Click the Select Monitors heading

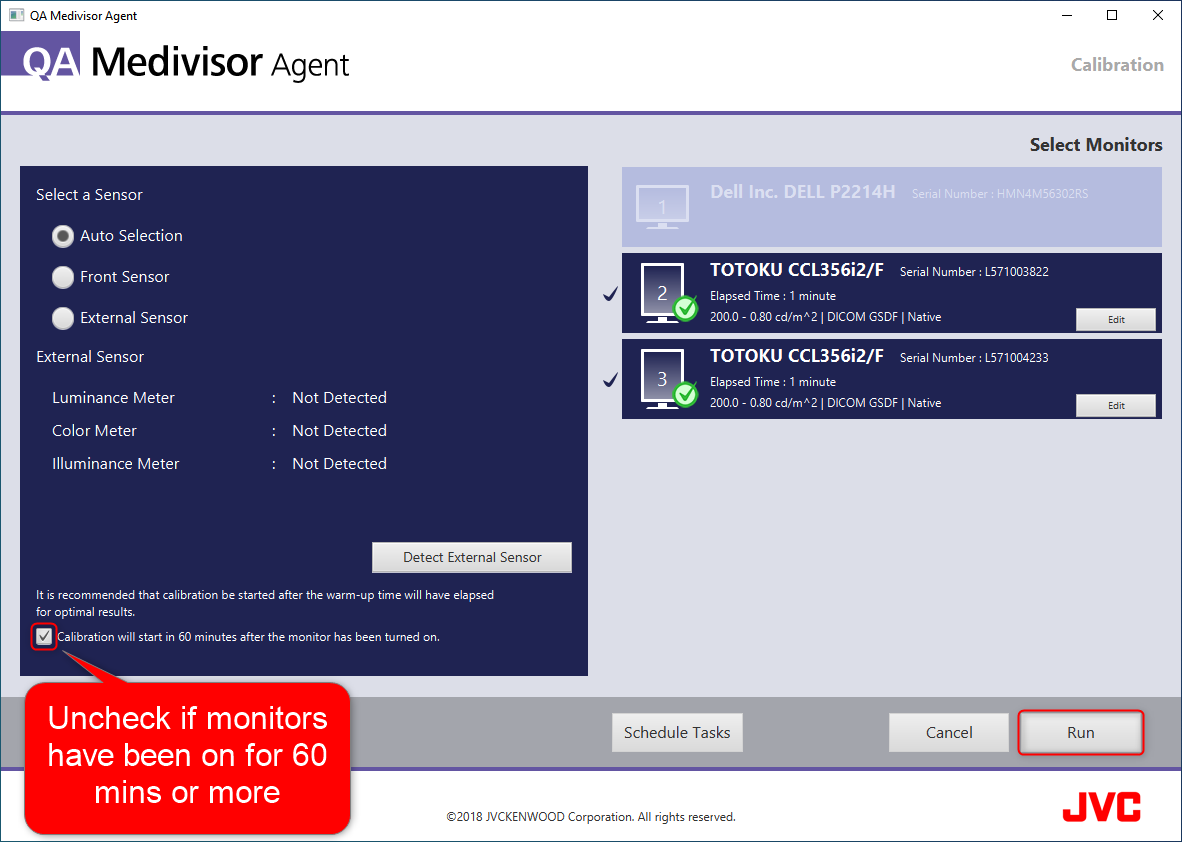1096,145
